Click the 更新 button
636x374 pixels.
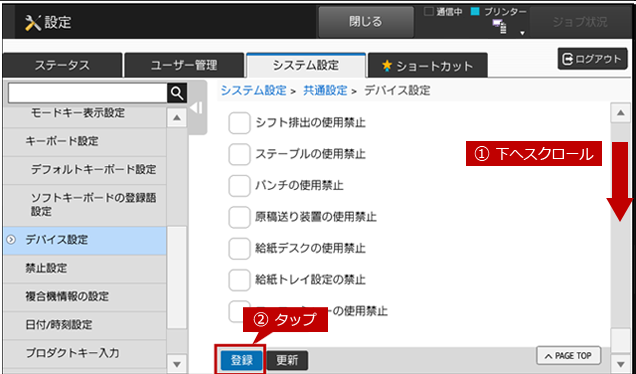(288, 360)
